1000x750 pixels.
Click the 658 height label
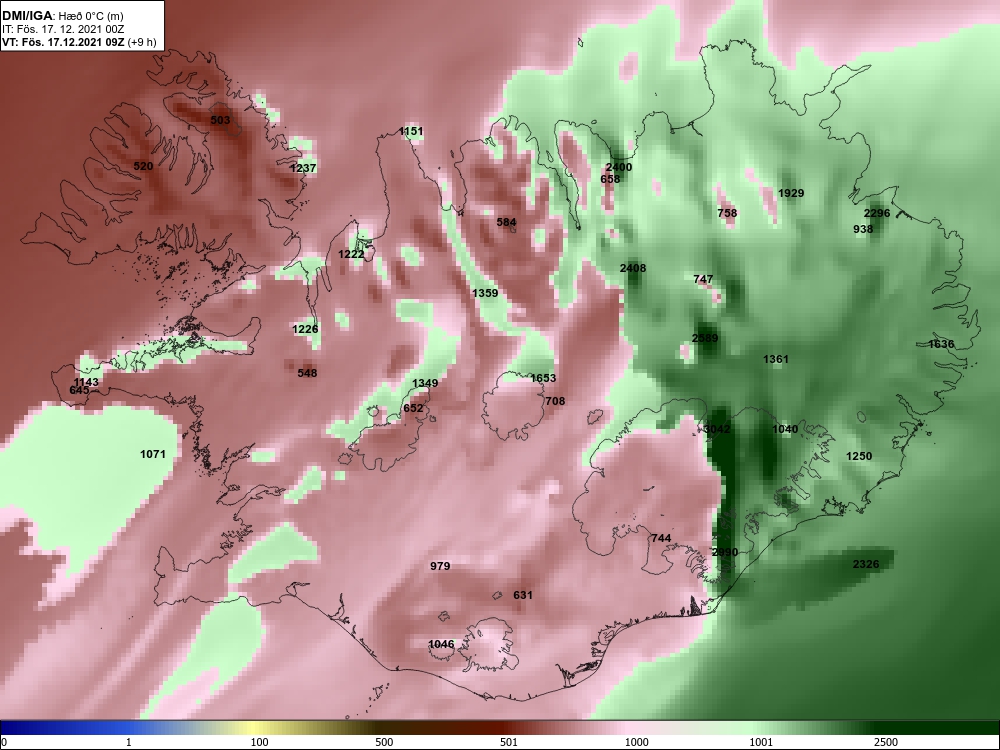[610, 179]
